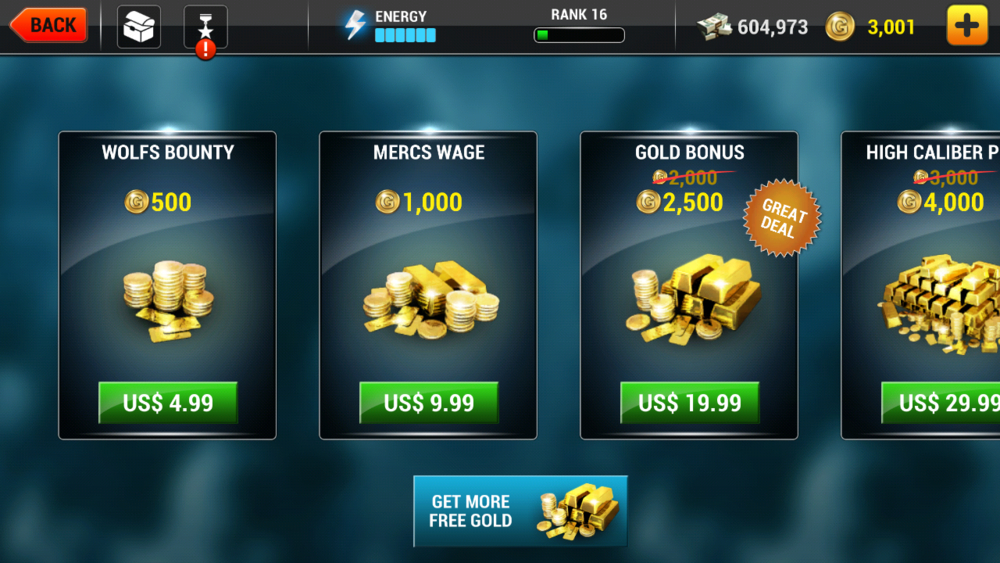Select the Gold Bonus gold bars image
Screen dimensions: 1000x563
(x=693, y=299)
